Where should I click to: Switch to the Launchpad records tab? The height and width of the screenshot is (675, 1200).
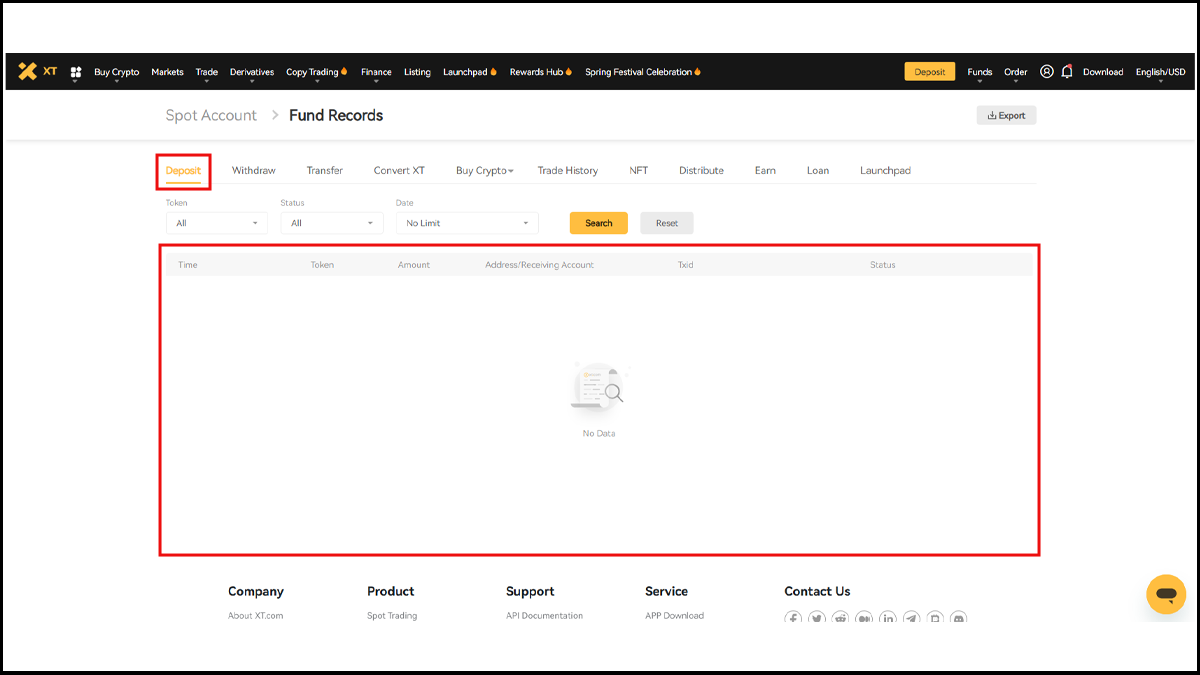885,171
